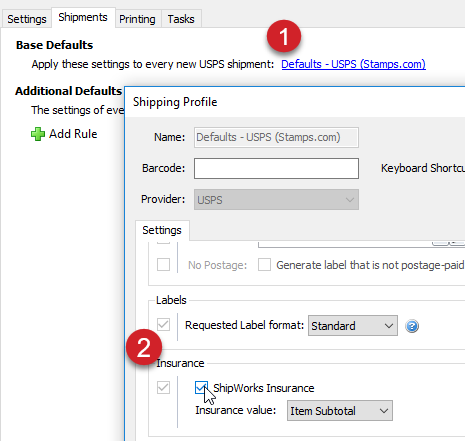Click the Keyboard Shortcut label

click(423, 168)
